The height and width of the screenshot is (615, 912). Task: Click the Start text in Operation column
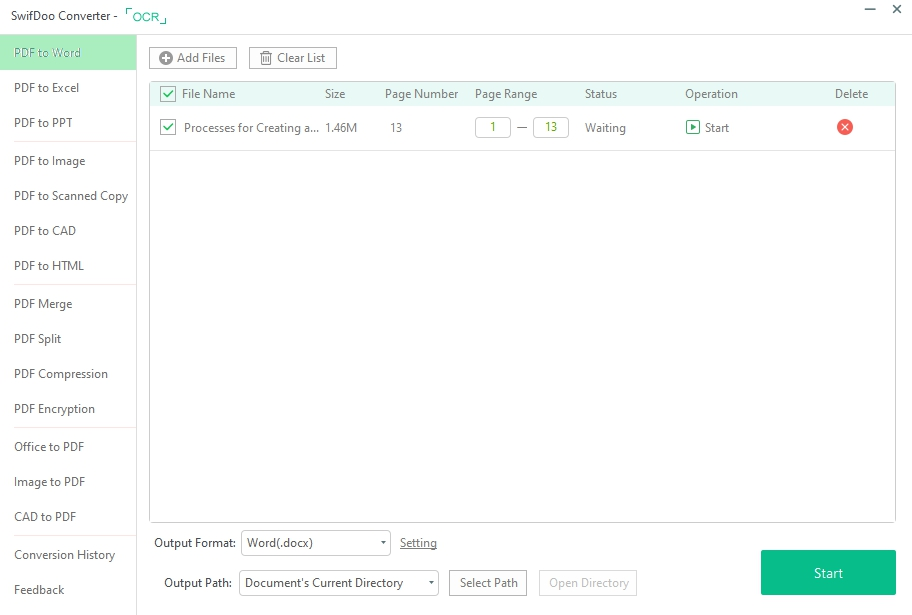[x=717, y=127]
